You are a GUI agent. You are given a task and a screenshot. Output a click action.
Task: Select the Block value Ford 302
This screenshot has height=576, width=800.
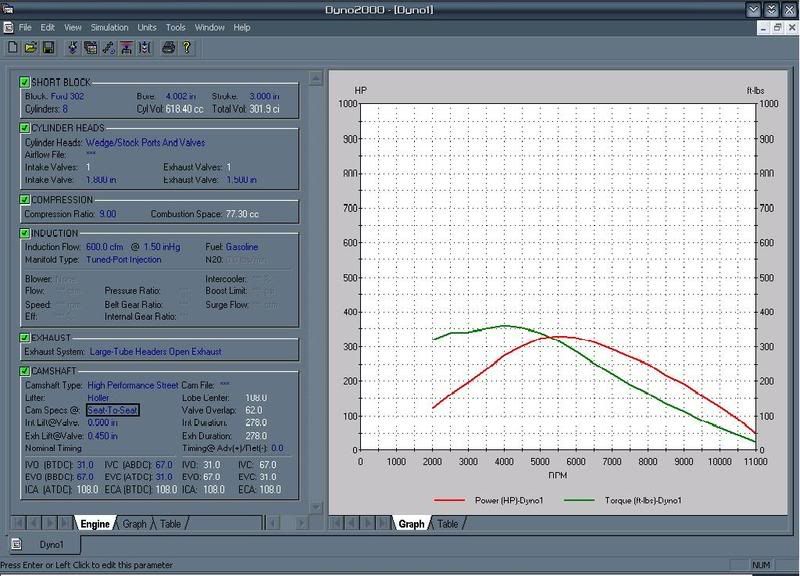[67, 96]
